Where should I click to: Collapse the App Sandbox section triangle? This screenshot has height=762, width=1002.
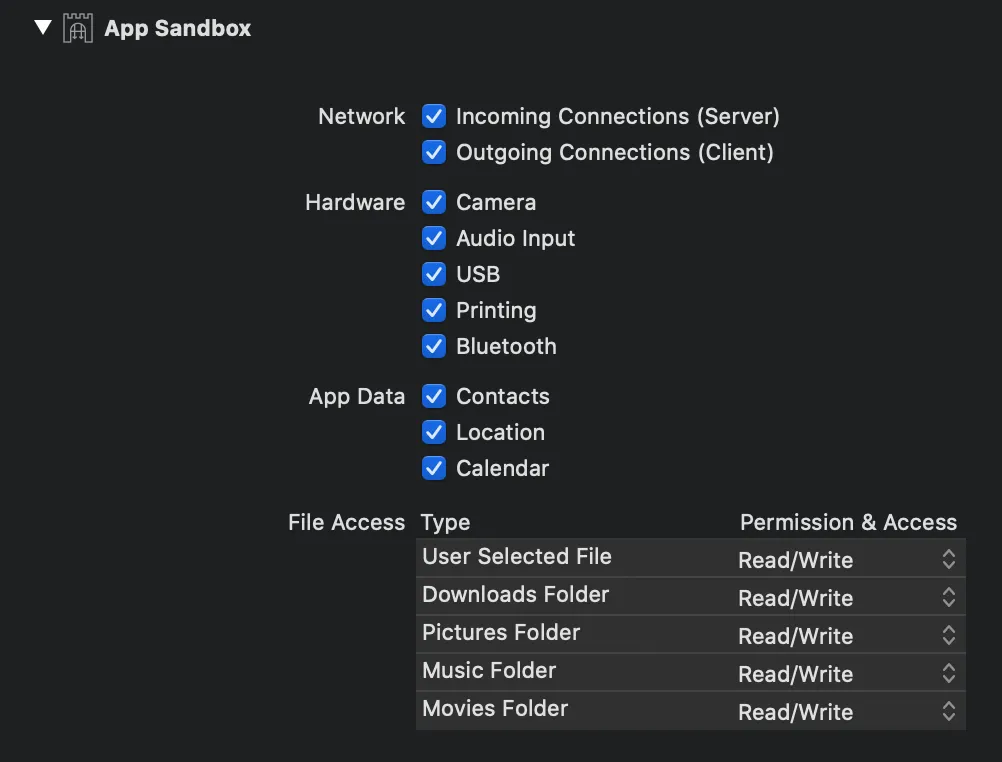click(x=42, y=28)
